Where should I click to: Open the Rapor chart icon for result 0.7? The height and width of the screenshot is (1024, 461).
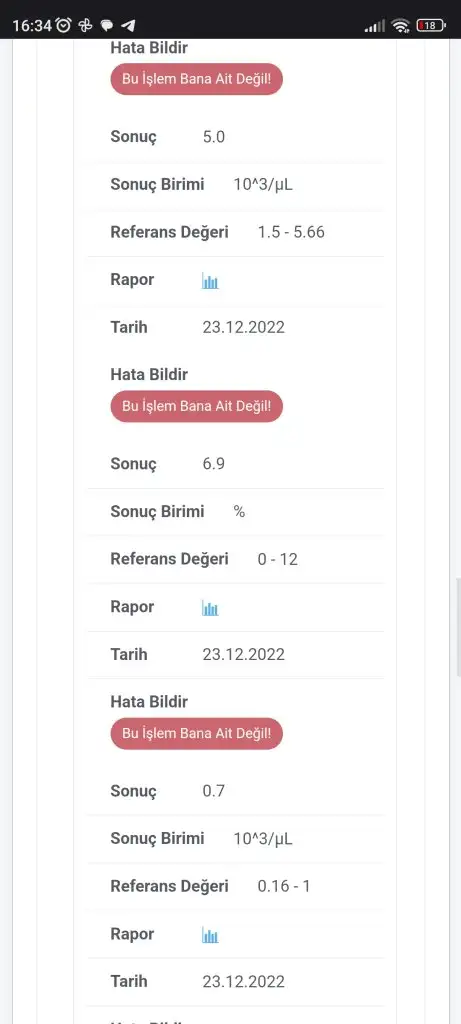tap(210, 936)
